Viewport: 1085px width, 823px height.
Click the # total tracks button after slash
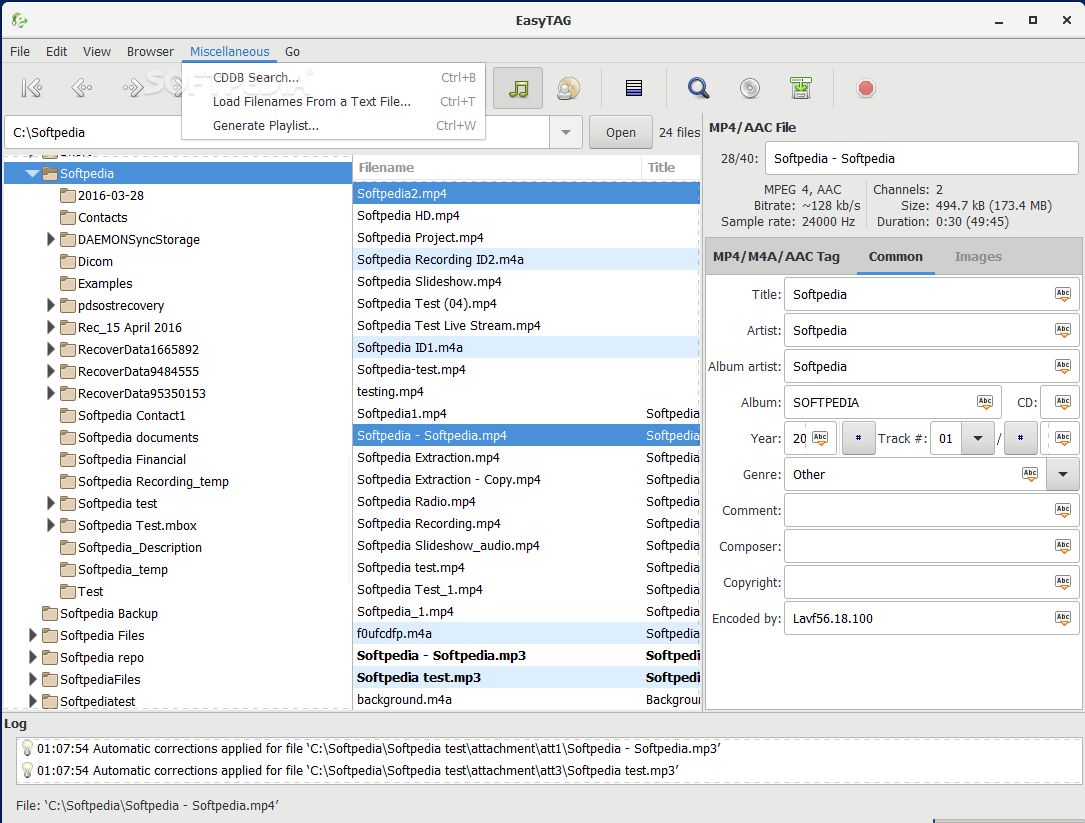coord(1020,438)
